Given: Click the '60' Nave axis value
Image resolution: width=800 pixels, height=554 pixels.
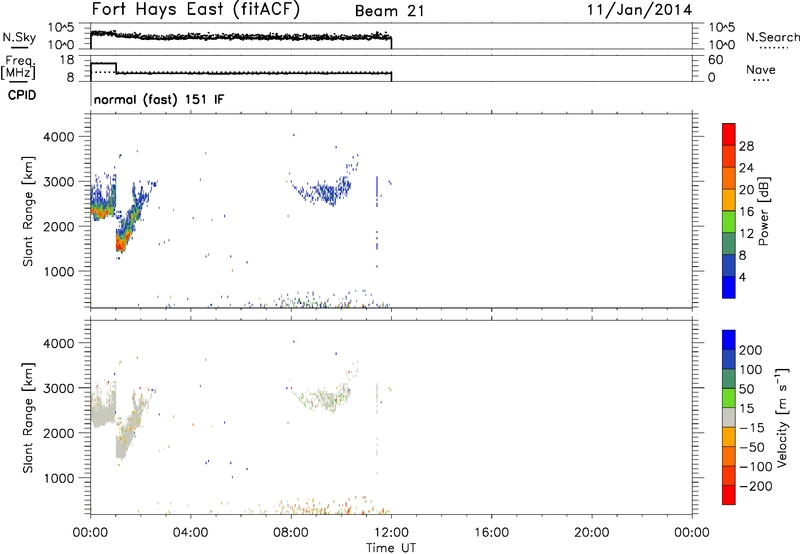Looking at the screenshot, I should tap(715, 60).
